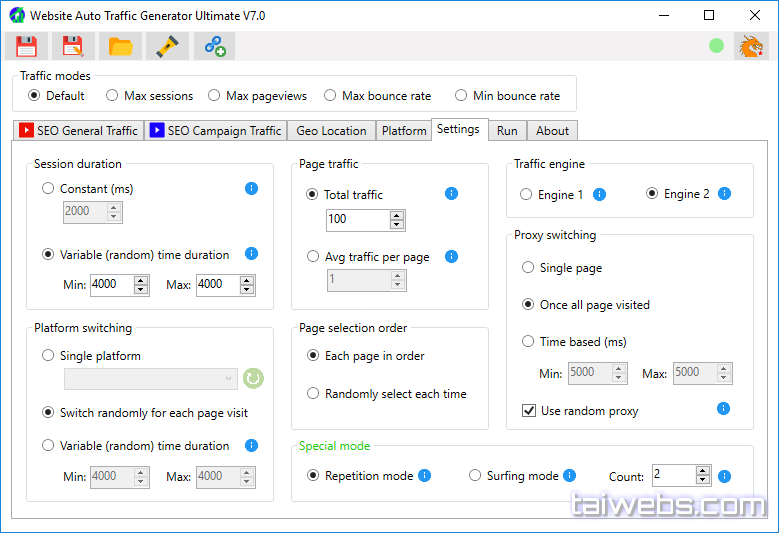
Task: Click the Save toolbar icon
Action: [26, 46]
